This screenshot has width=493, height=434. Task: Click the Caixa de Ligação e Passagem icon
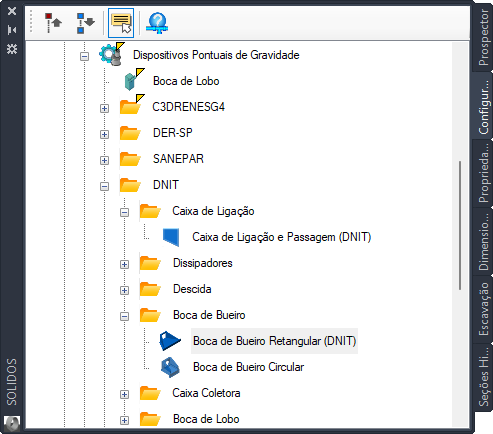pos(171,237)
